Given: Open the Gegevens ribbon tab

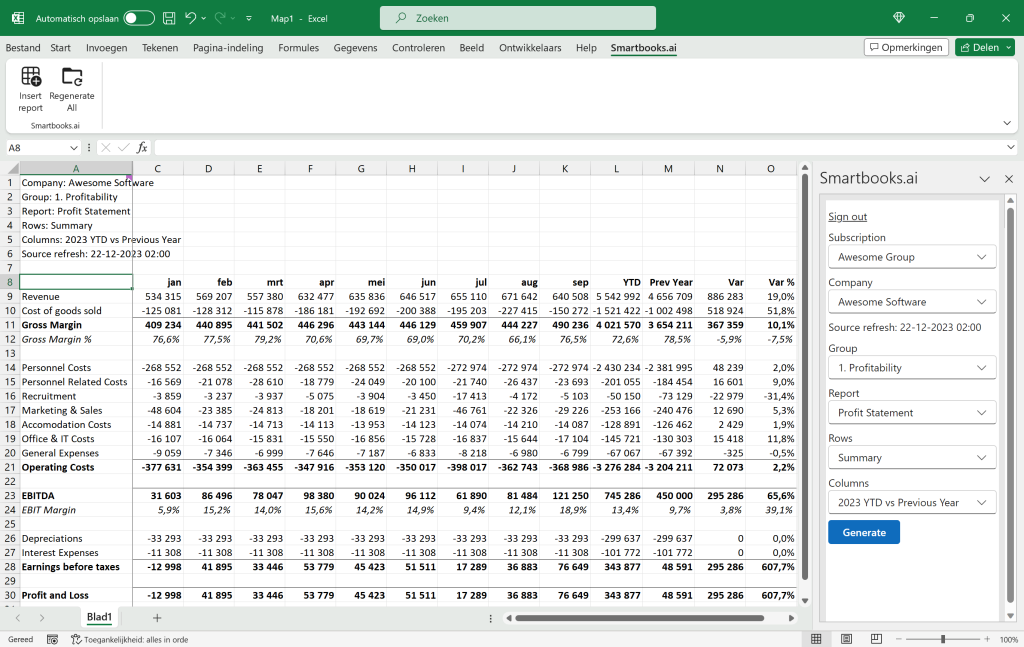Looking at the screenshot, I should click(x=355, y=48).
